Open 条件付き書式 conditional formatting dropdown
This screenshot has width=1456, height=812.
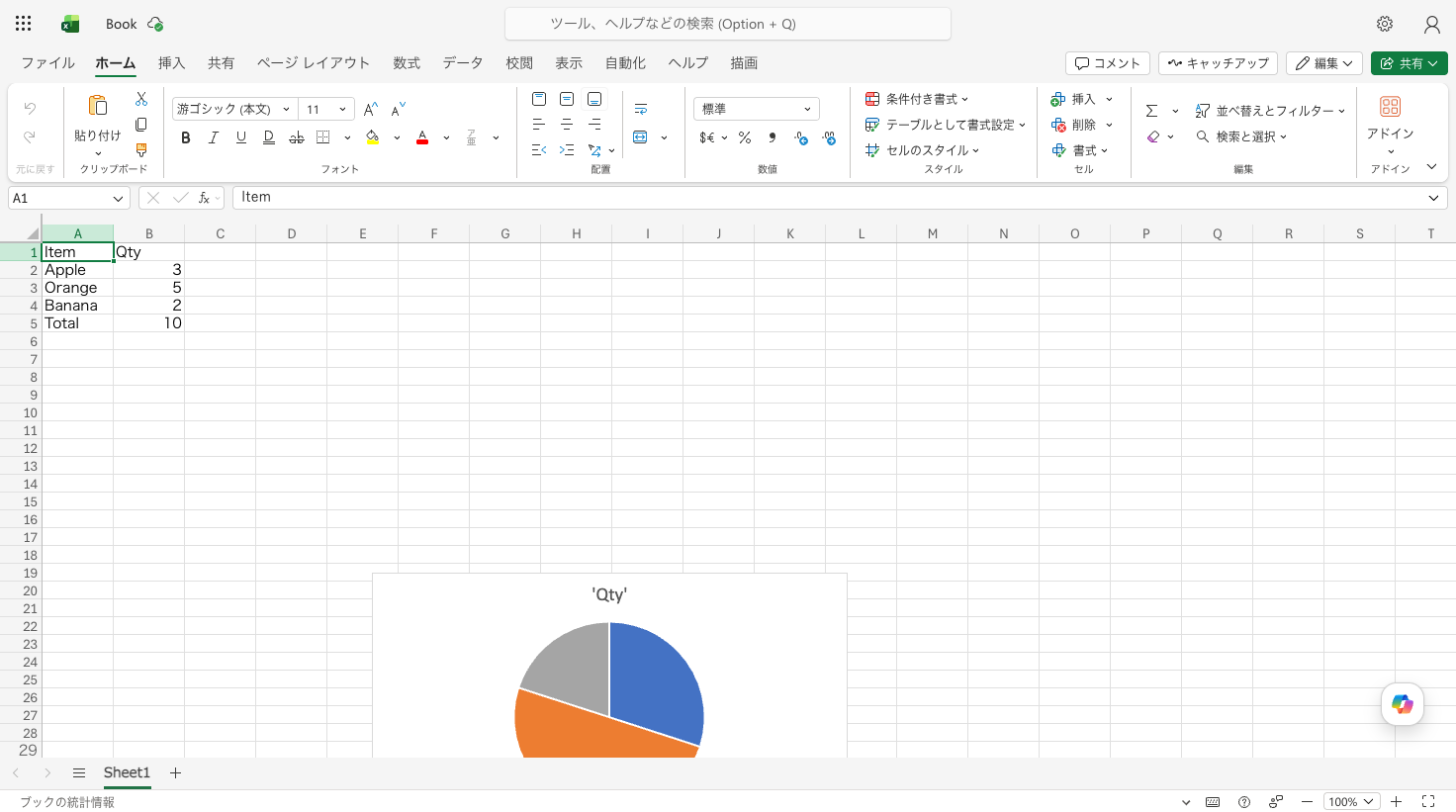[917, 99]
